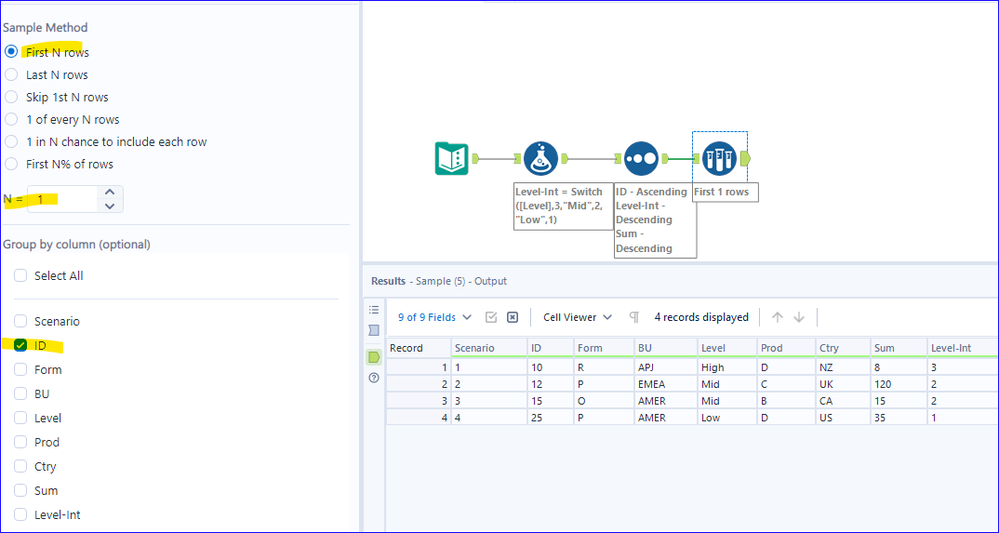999x533 pixels.
Task: Choose First N rows sample method
Action: coord(11,52)
